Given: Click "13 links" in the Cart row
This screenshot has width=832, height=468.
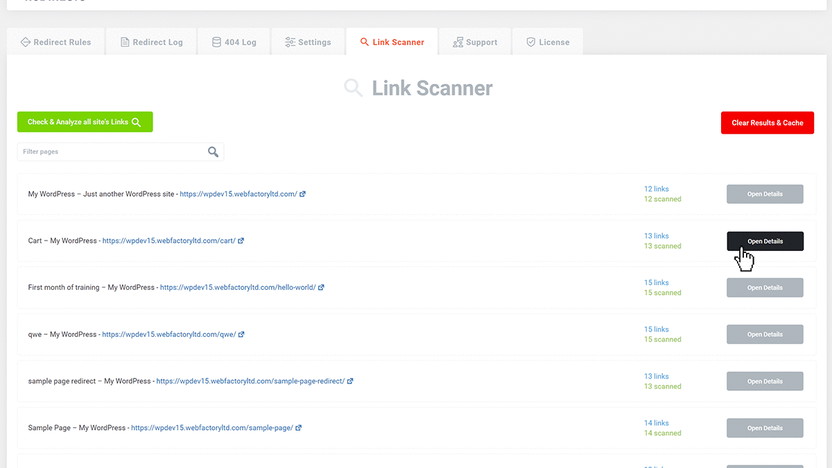Looking at the screenshot, I should click(x=656, y=236).
